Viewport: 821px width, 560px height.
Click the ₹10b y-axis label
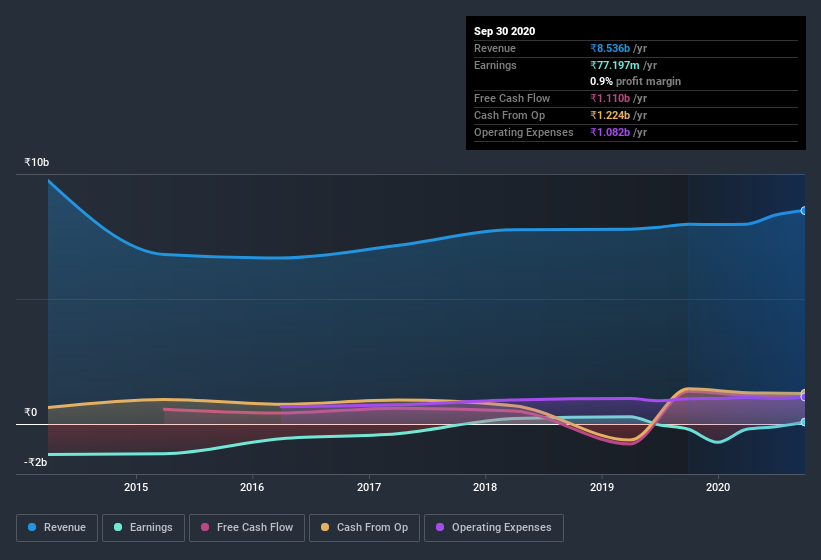[37, 162]
